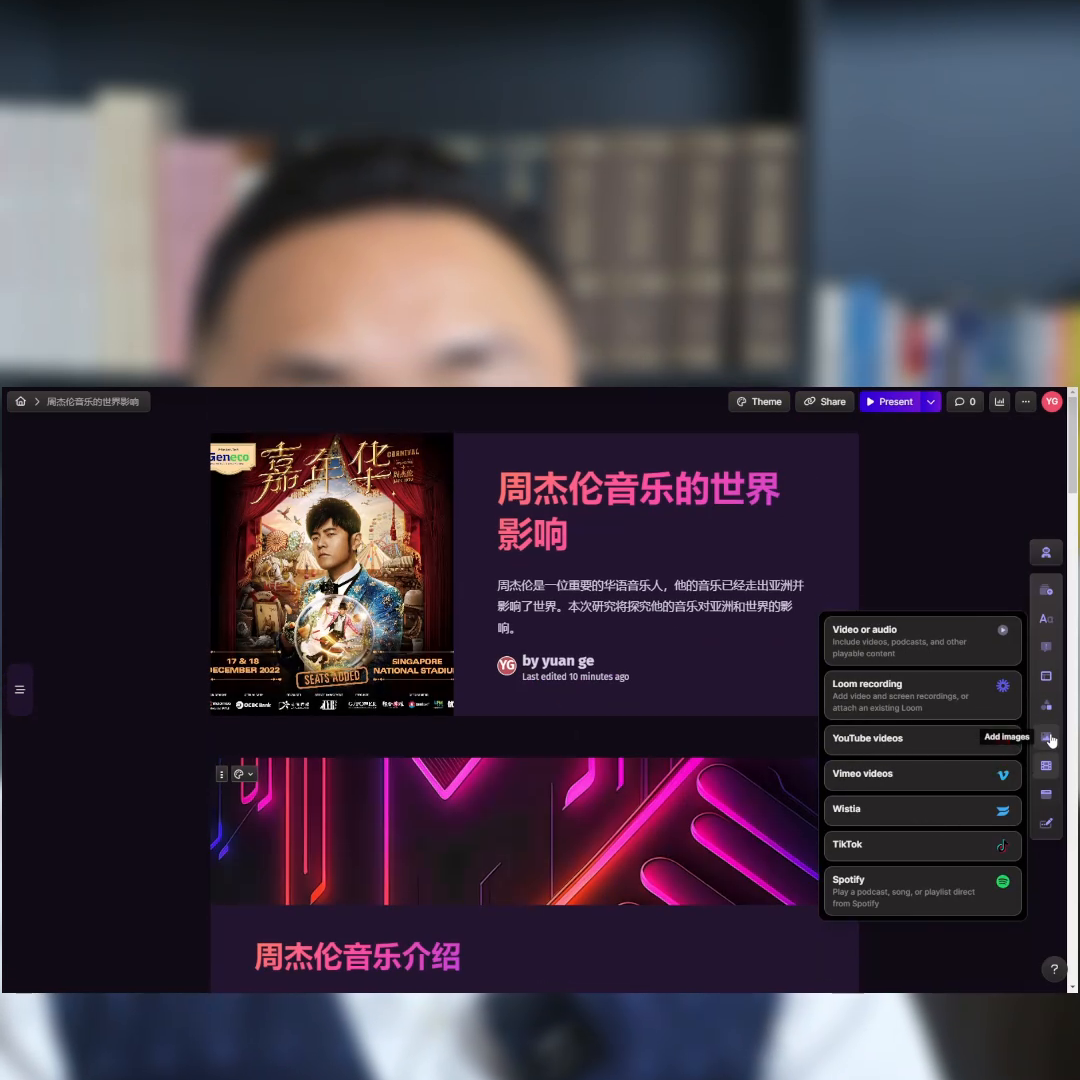Go to home via house icon
Viewport: 1080px width, 1080px height.
tap(21, 402)
